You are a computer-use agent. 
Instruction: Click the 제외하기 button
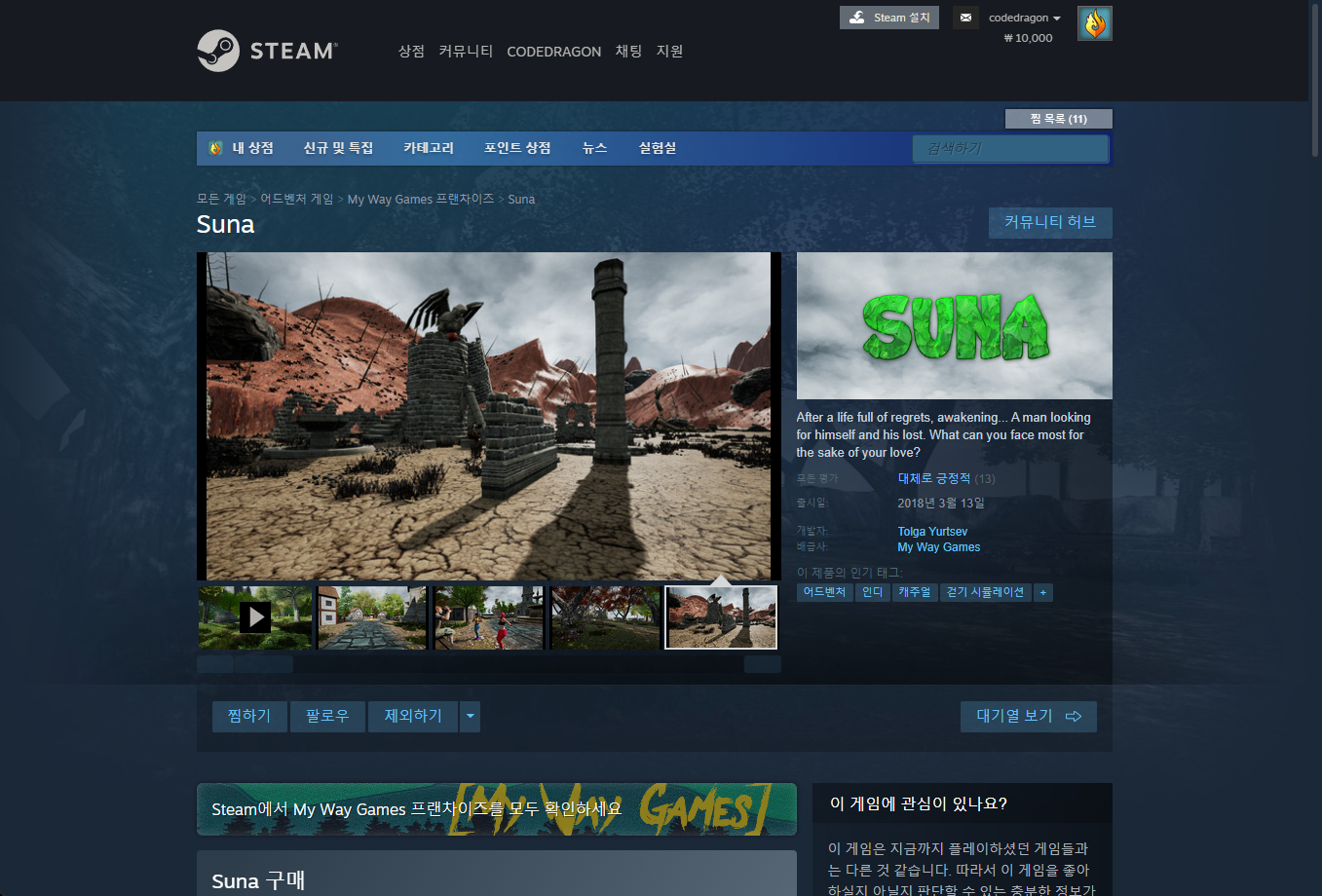(413, 716)
